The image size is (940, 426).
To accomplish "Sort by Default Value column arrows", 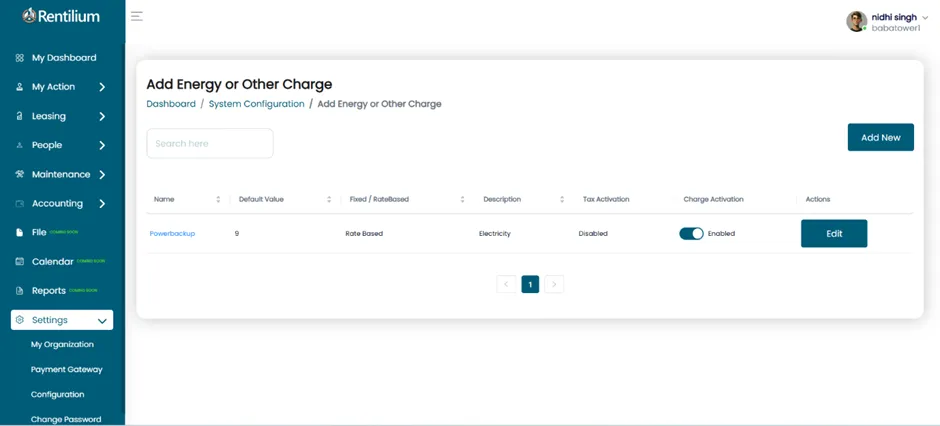I will tap(329, 200).
